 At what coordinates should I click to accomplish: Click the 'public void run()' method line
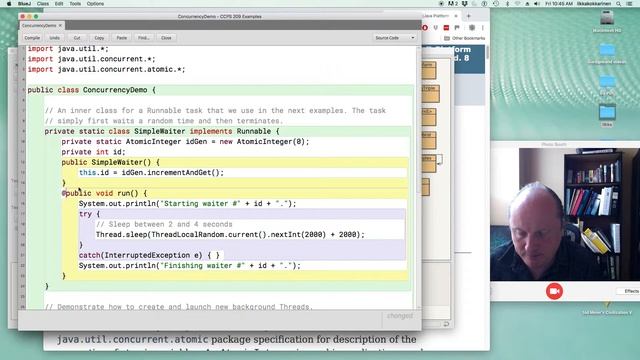pyautogui.click(x=104, y=193)
